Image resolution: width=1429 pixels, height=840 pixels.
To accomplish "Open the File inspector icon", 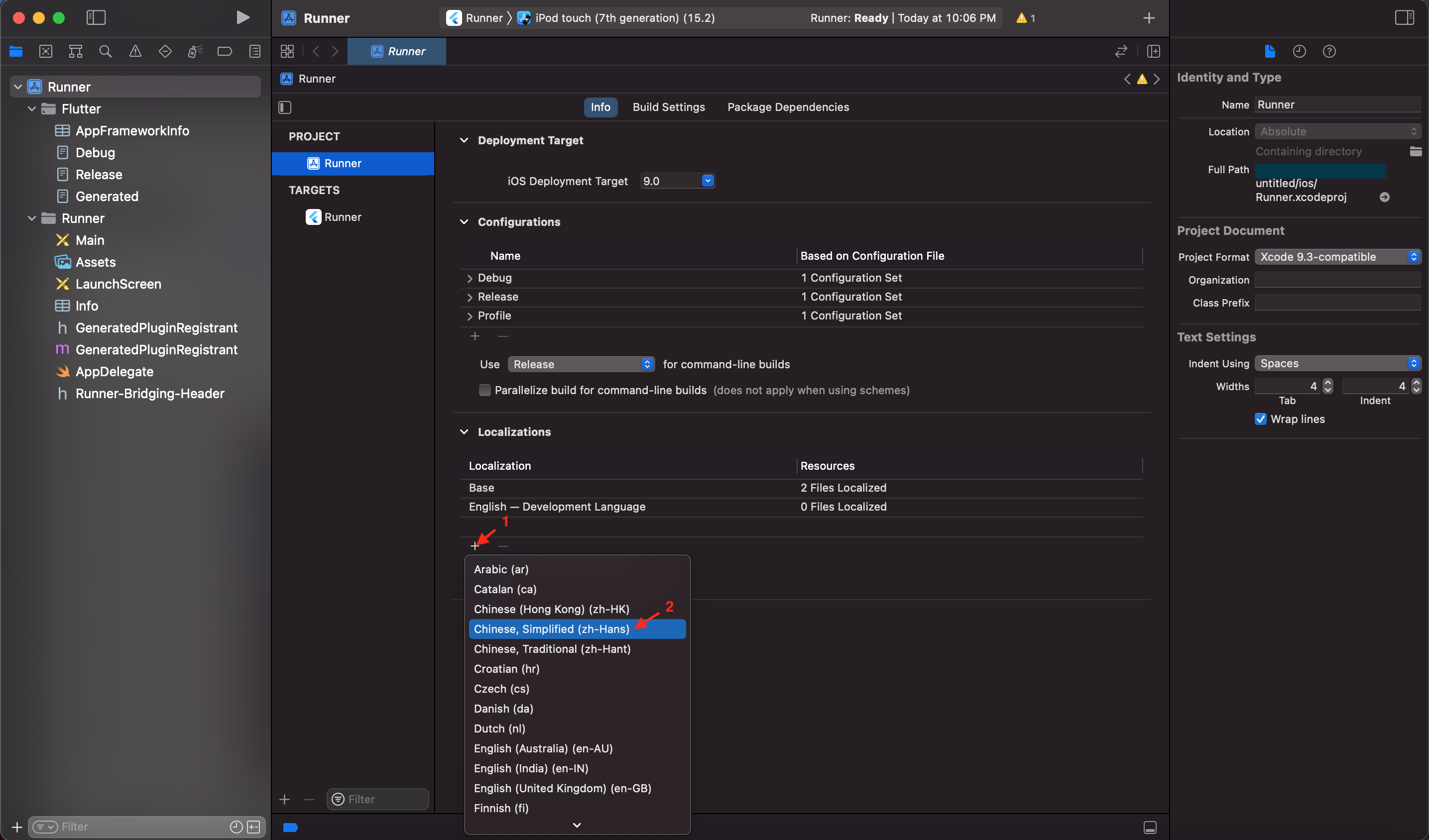I will [1270, 52].
